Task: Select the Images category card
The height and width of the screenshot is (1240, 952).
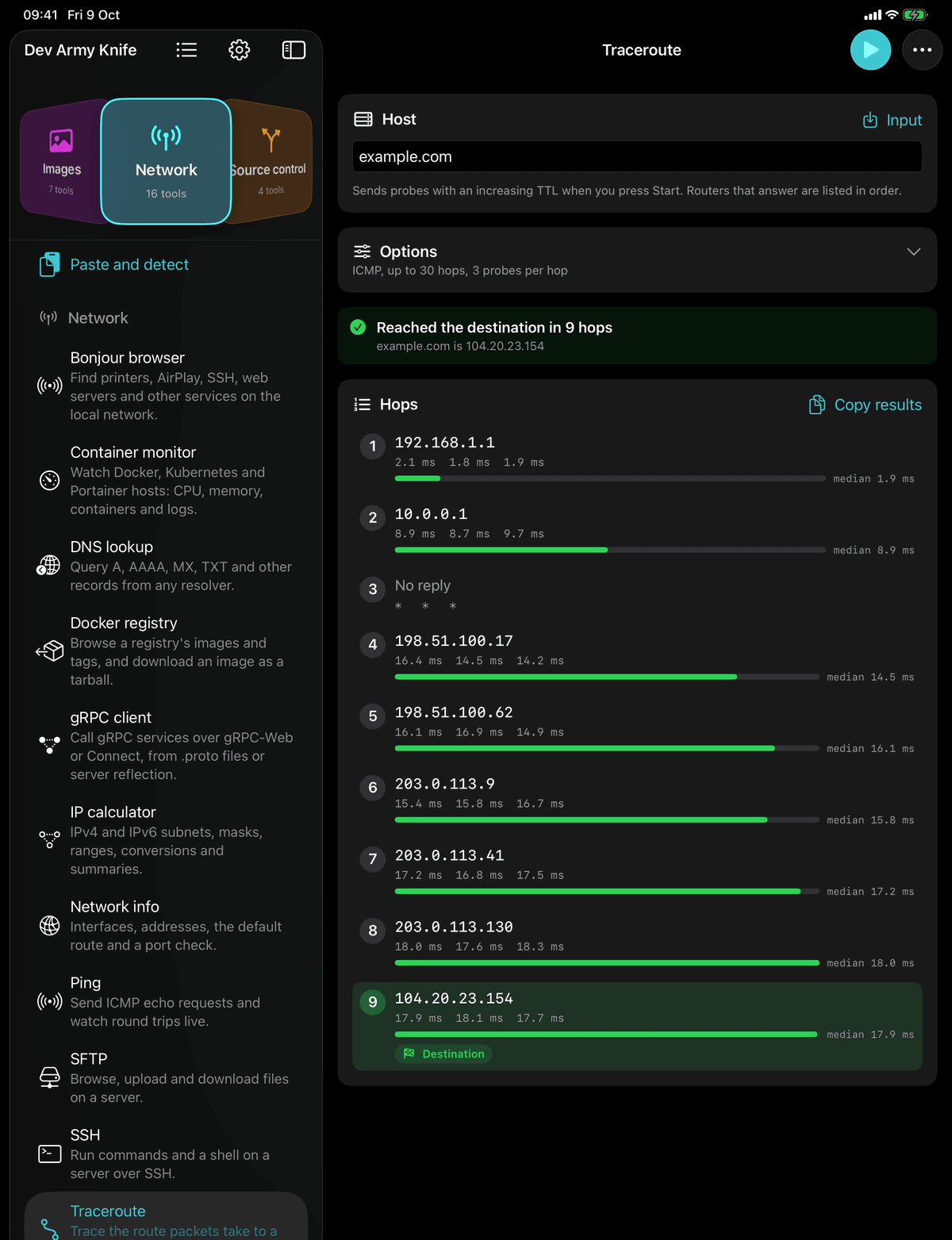Action: tap(61, 162)
